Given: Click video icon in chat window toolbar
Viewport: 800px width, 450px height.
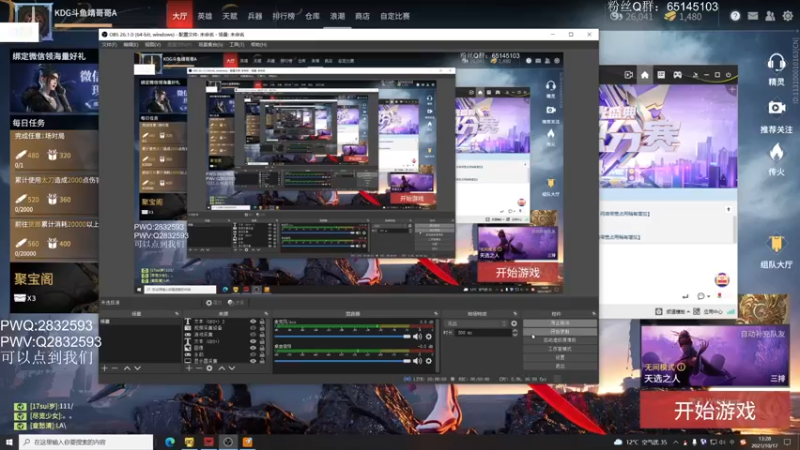Looking at the screenshot, I should [x=629, y=75].
